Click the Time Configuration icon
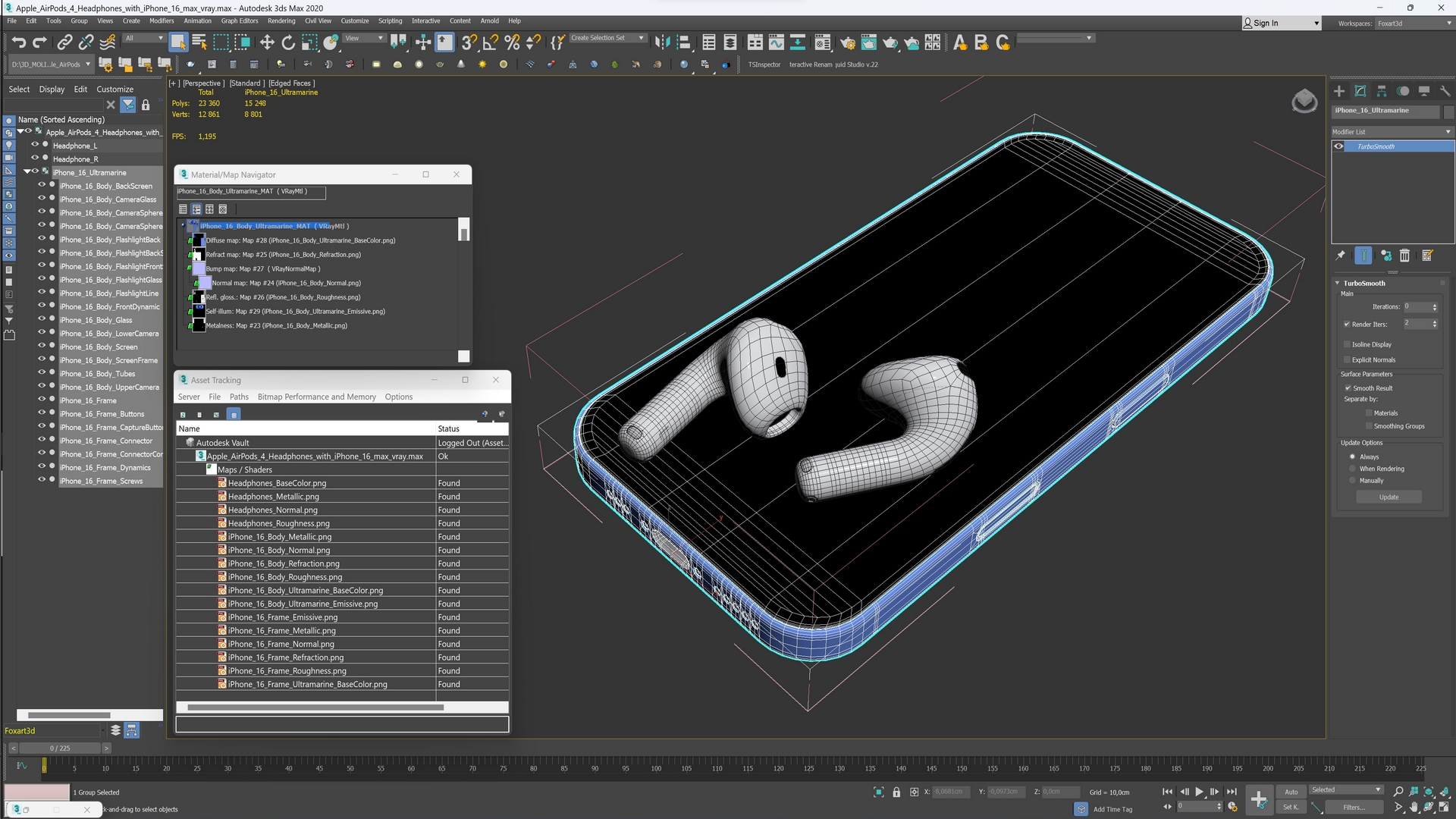 pyautogui.click(x=1232, y=807)
